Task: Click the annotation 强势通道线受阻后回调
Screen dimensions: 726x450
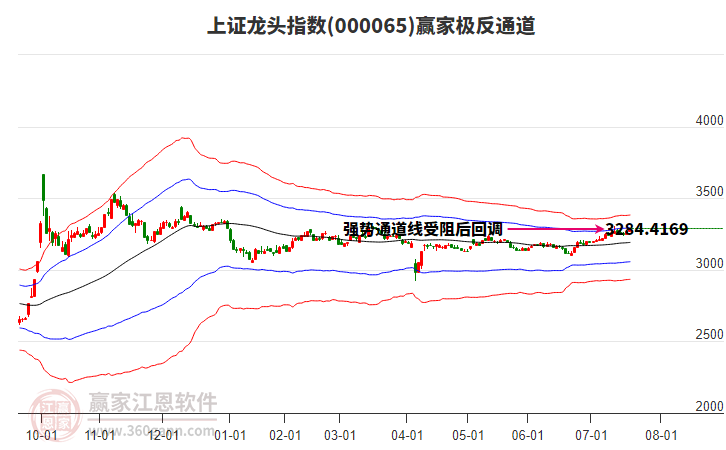Action: [423, 229]
